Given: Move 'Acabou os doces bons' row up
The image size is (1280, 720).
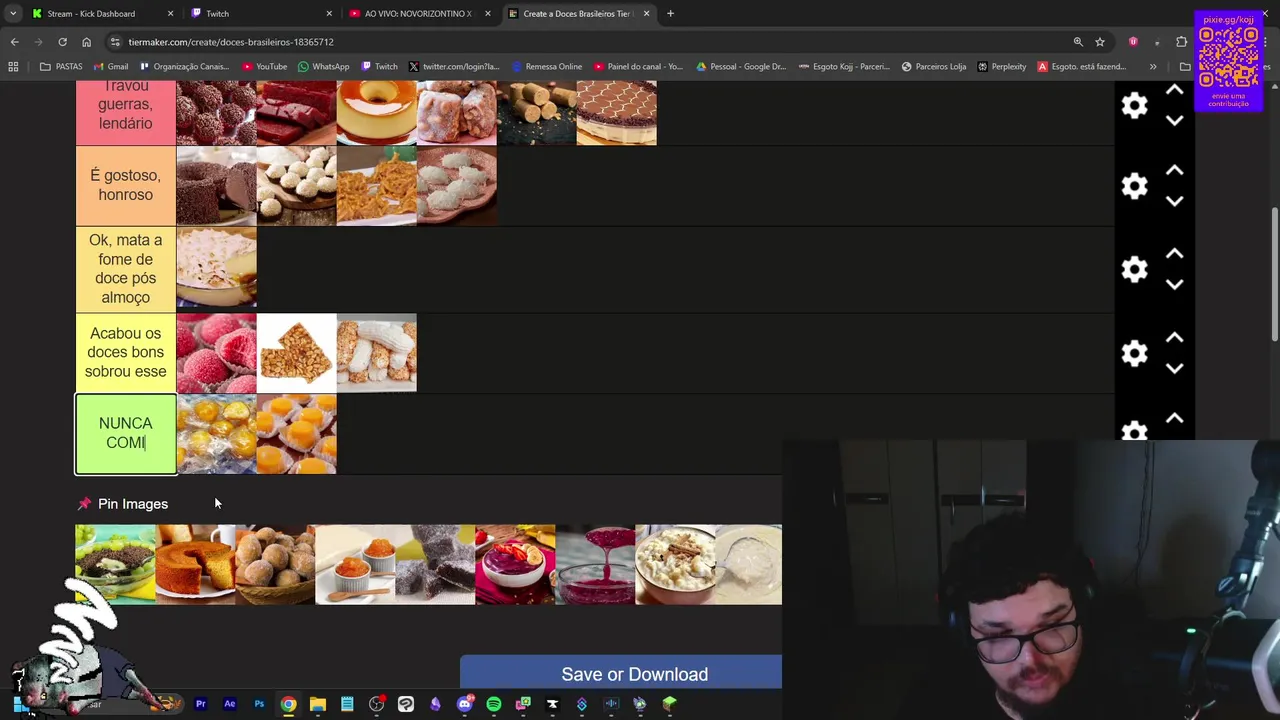Looking at the screenshot, I should tap(1175, 338).
